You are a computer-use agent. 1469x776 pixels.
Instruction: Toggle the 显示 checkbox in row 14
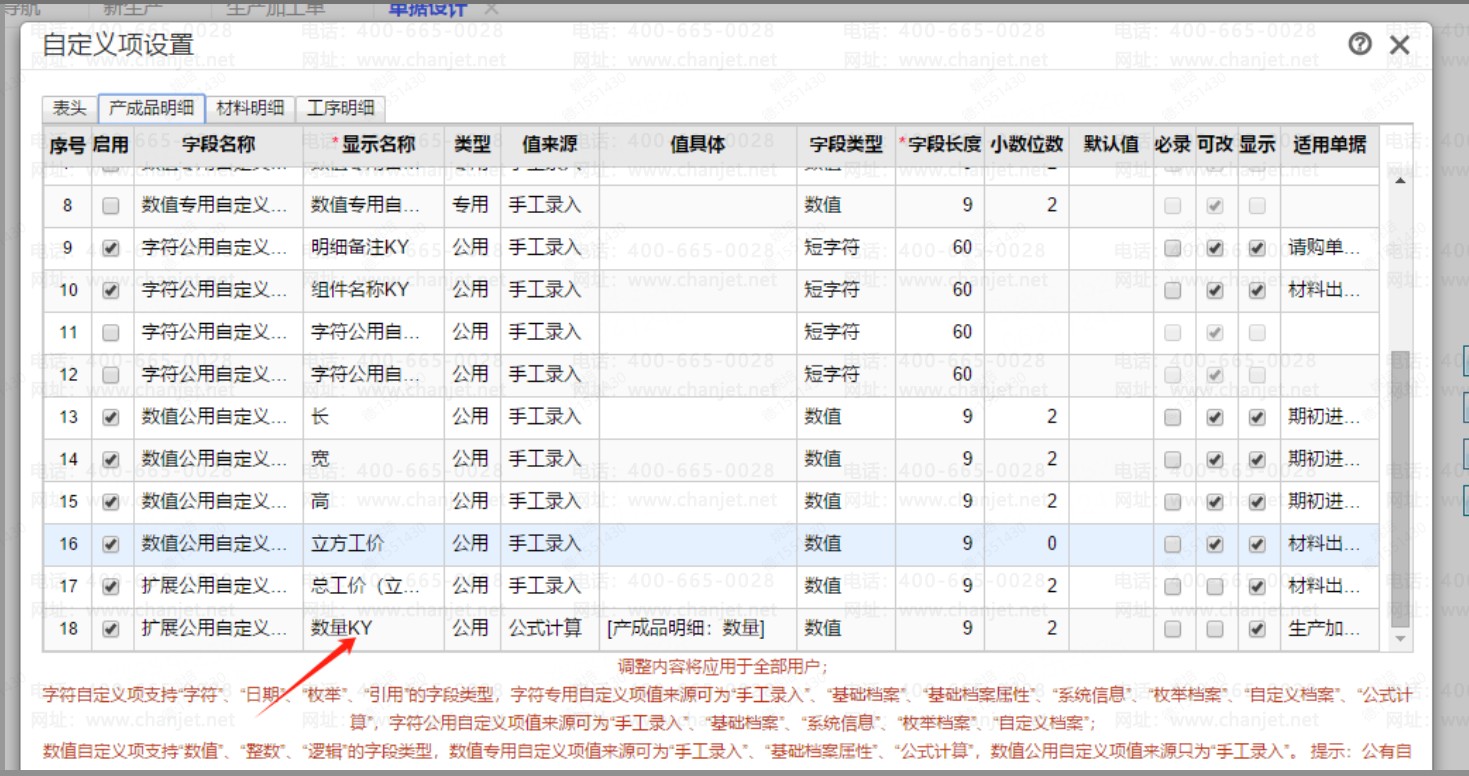coord(1257,459)
